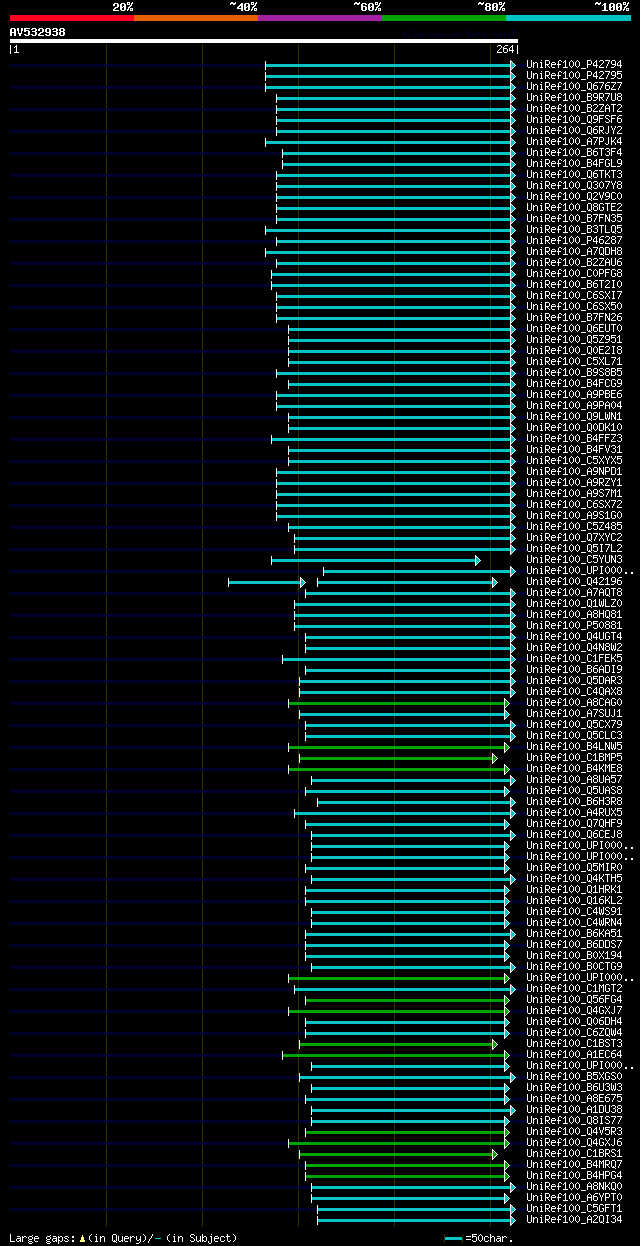640x1246 pixels.
Task: Select label UniRef100_C6ZQW4
Action: click(574, 1033)
